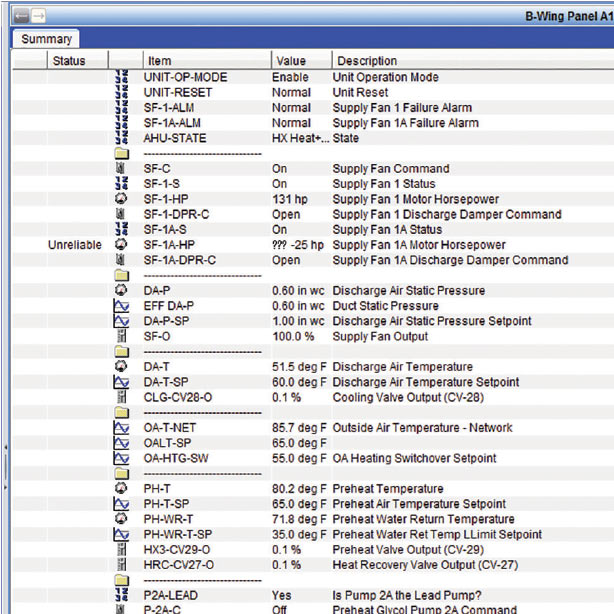Screen dimensions: 614x614
Task: Select the 'Is Pump 2A the Lead Pump?' description
Action: pos(407,596)
